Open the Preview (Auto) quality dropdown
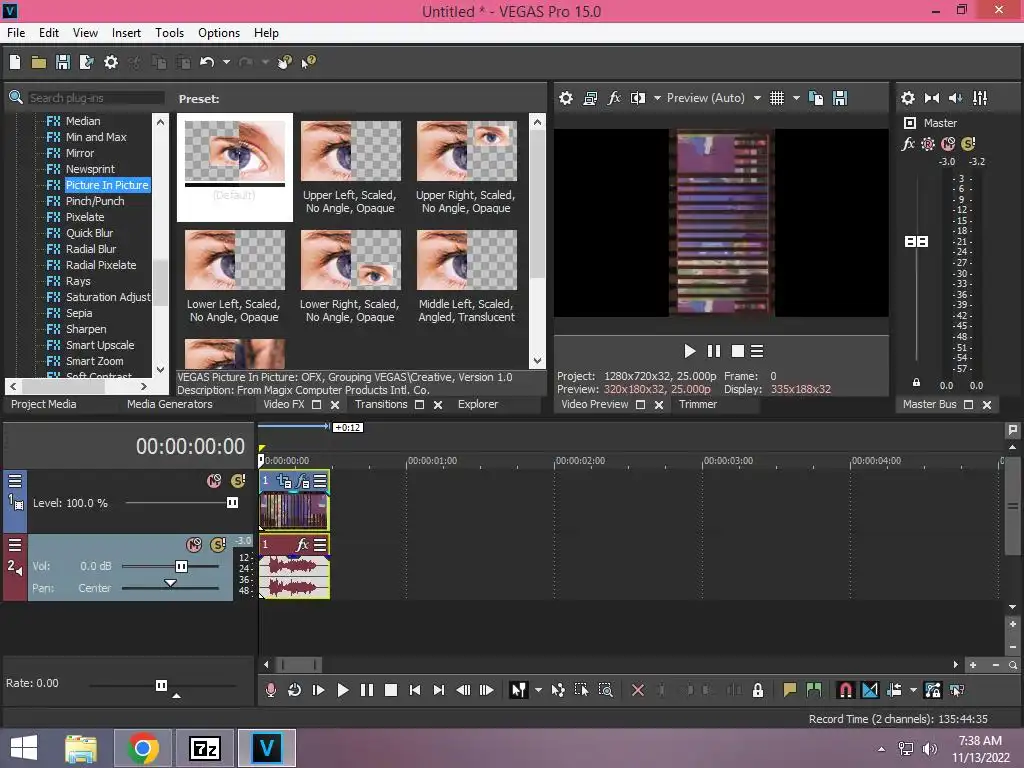Viewport: 1024px width, 768px height. tap(757, 98)
